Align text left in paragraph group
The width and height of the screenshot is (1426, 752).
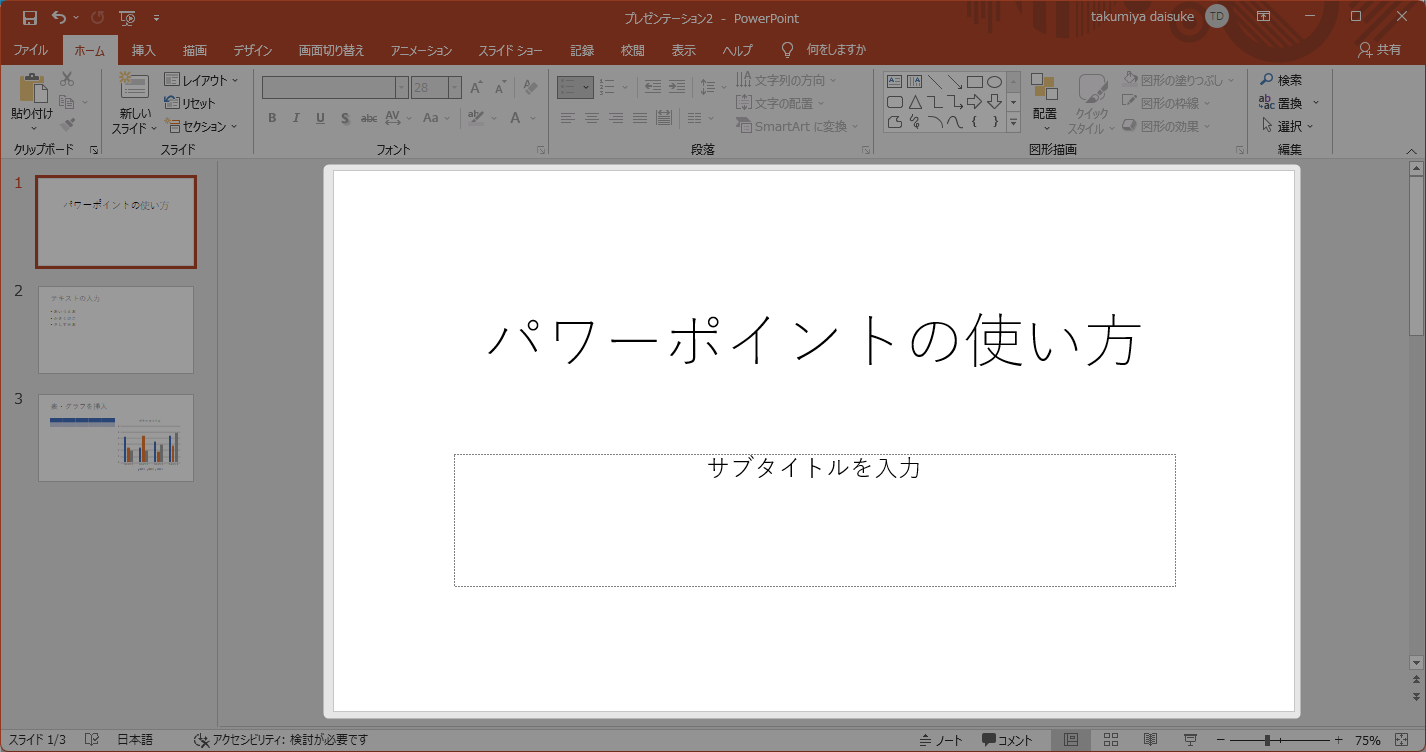[568, 118]
